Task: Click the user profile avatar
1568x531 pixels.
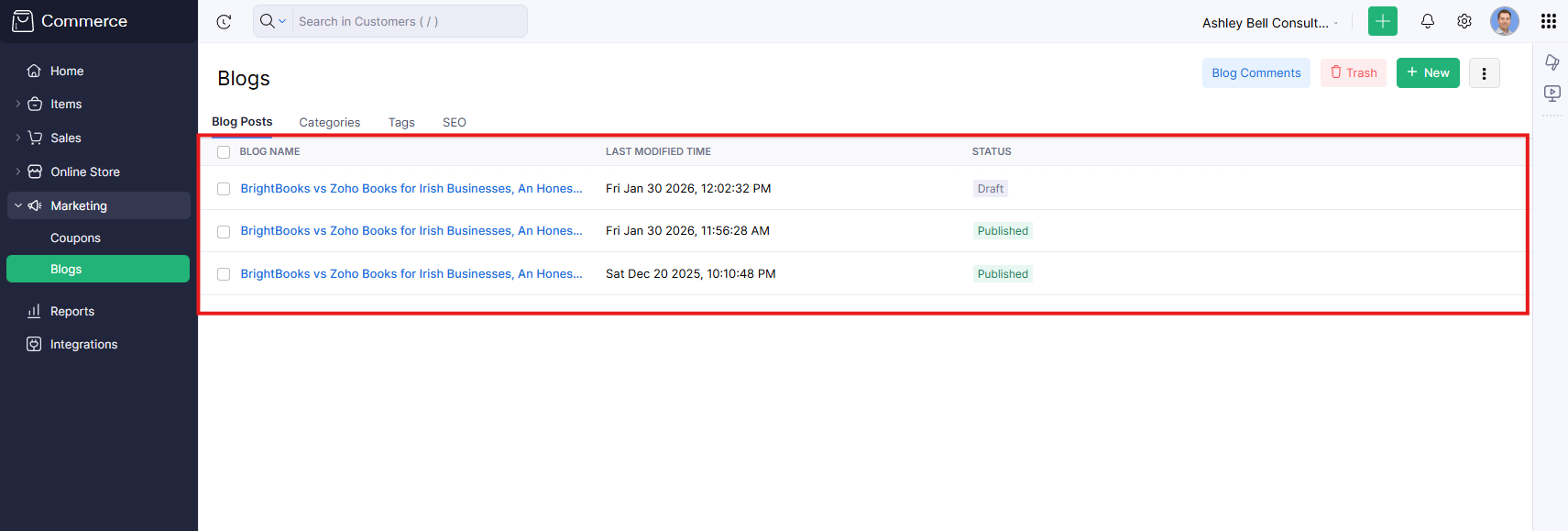Action: [x=1504, y=21]
